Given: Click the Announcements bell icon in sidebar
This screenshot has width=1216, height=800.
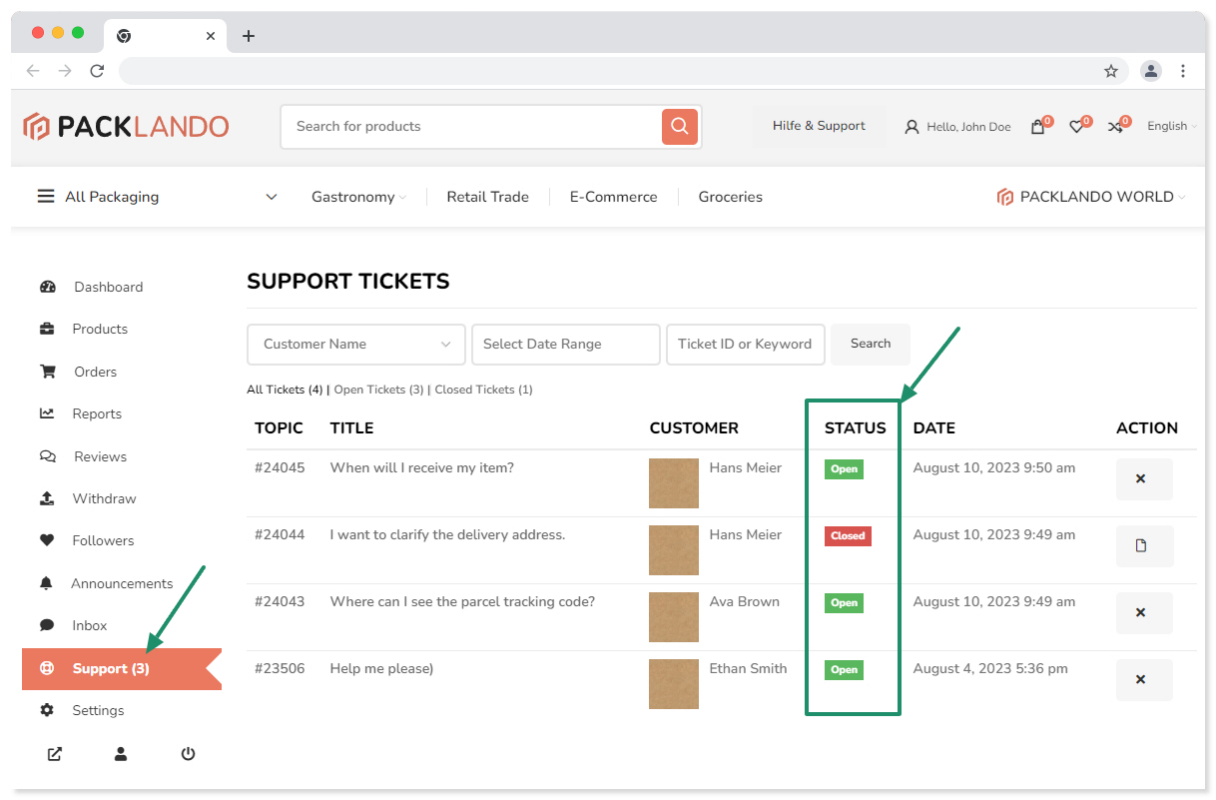Looking at the screenshot, I should [47, 583].
